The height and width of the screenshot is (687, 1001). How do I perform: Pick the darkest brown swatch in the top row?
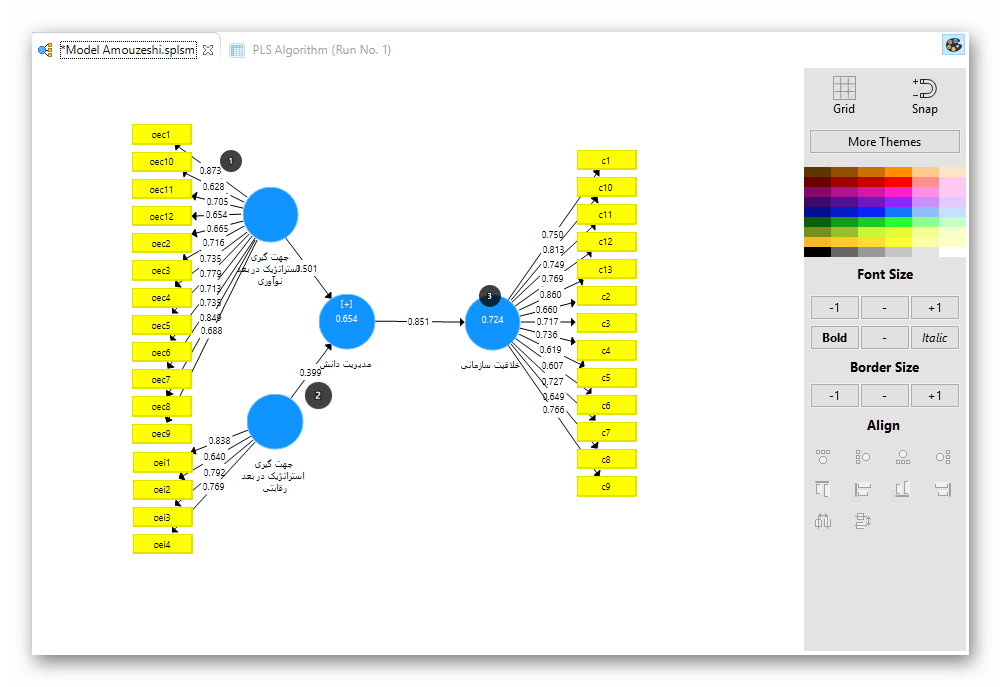tap(817, 172)
